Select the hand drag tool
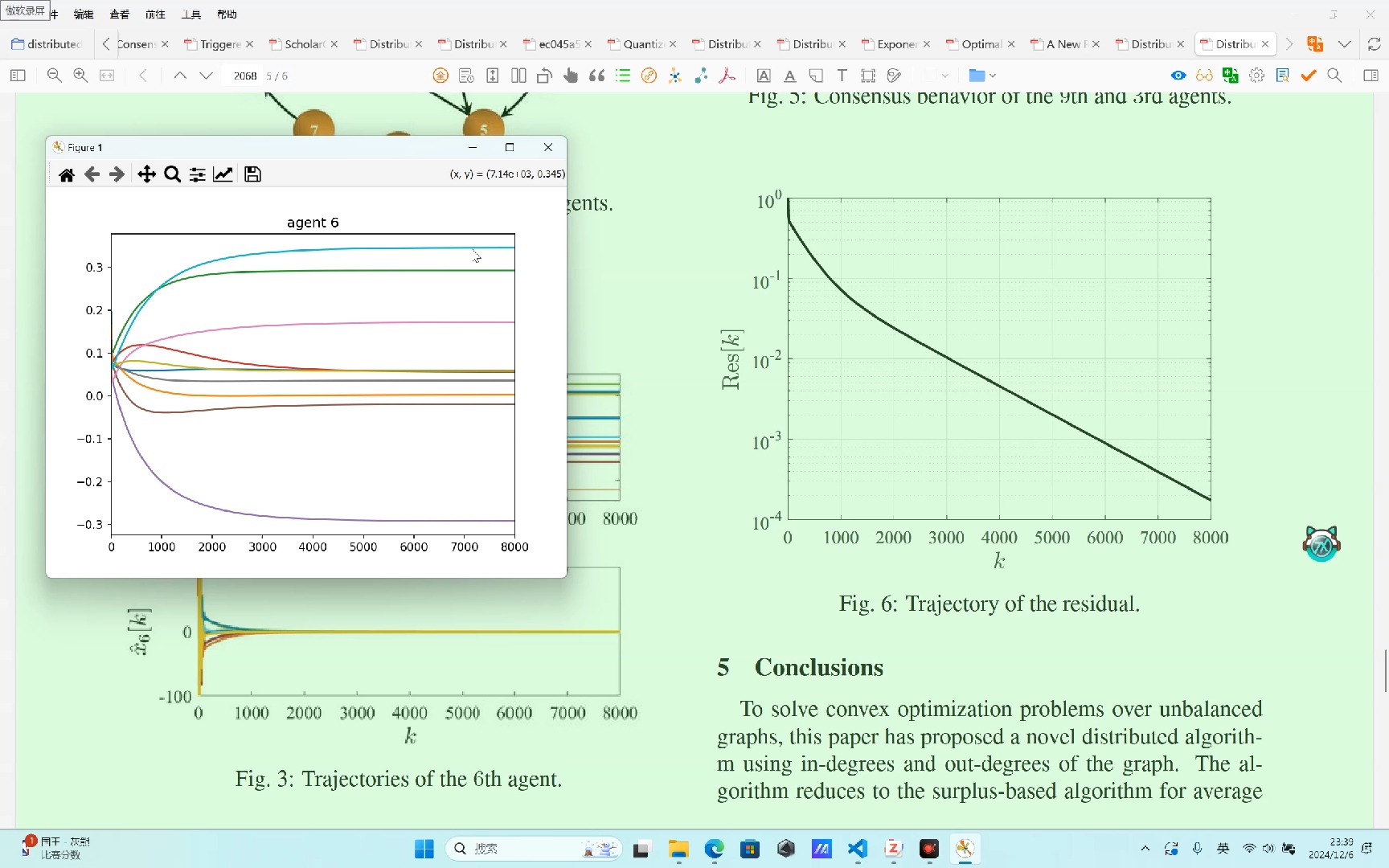Viewport: 1389px width, 868px height. (571, 76)
